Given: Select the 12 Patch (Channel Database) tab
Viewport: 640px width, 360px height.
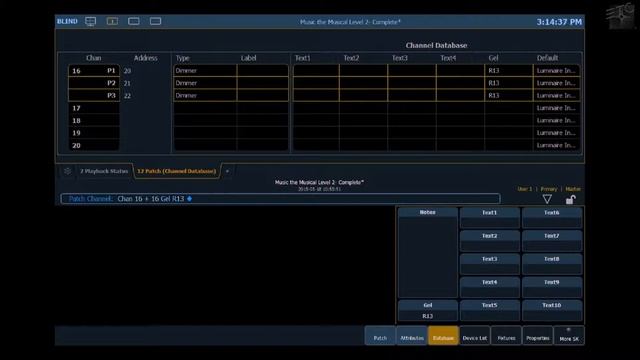Looking at the screenshot, I should [x=177, y=171].
